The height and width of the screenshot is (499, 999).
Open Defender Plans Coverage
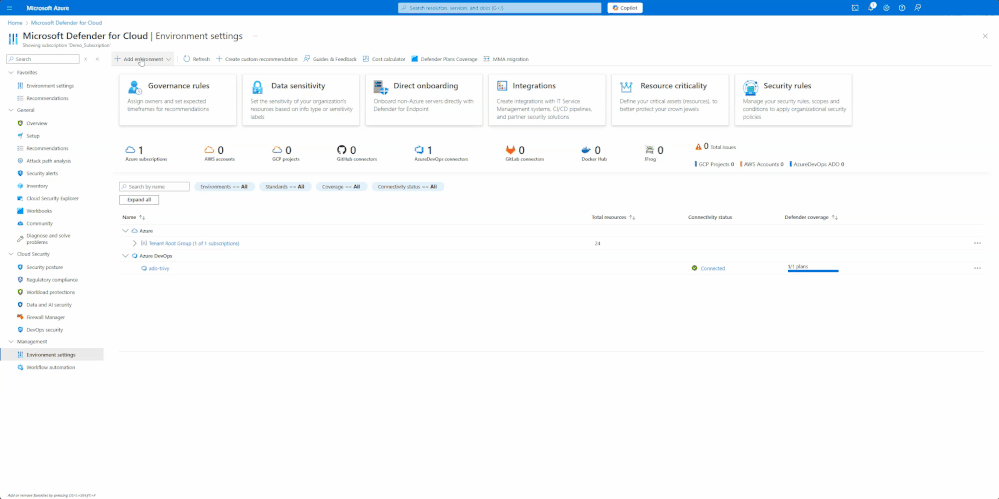[x=444, y=59]
